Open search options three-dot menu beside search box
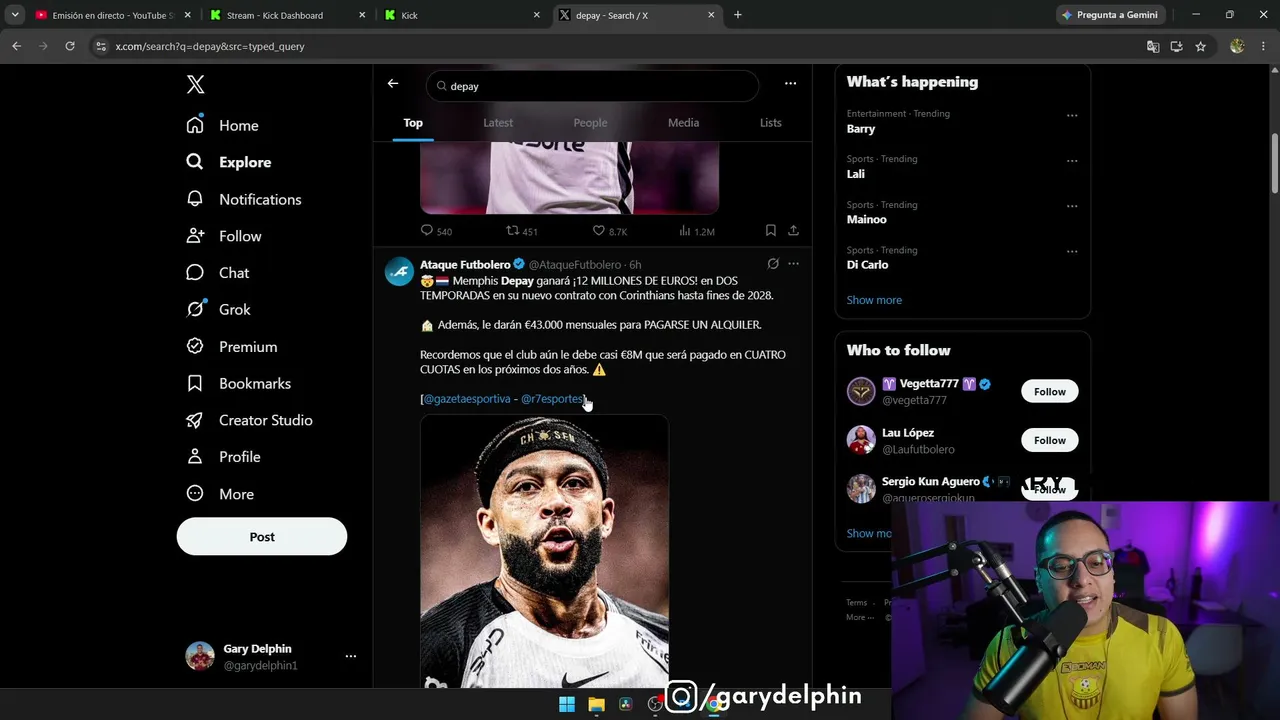1280x720 pixels. coord(790,84)
